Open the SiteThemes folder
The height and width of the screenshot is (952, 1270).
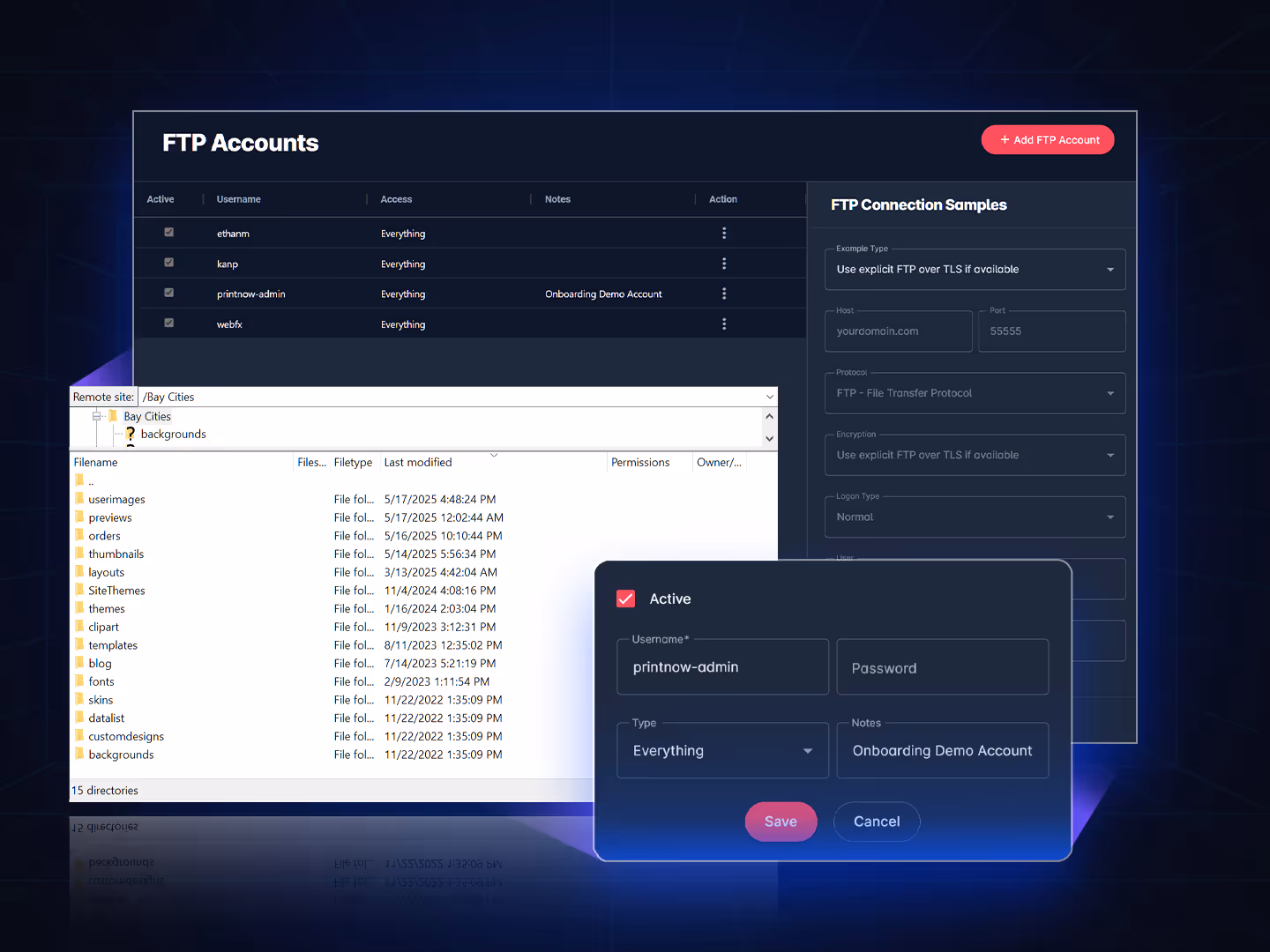tap(116, 590)
